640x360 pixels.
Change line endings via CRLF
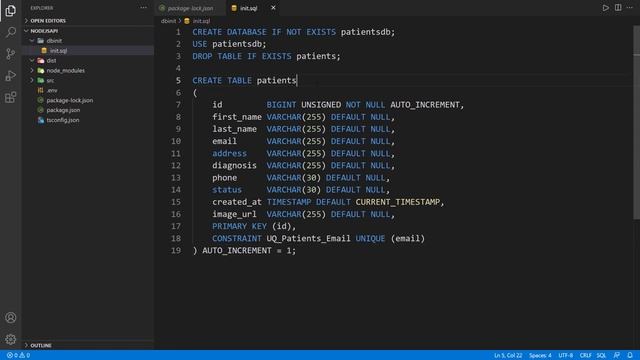coord(585,356)
